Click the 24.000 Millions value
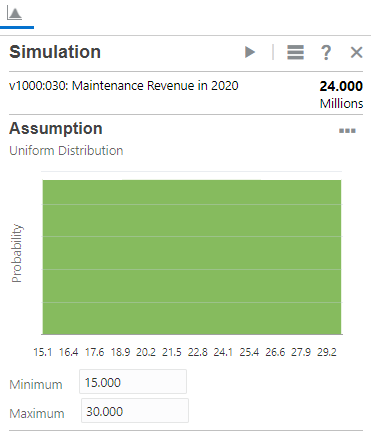371x432 pixels. [x=341, y=94]
